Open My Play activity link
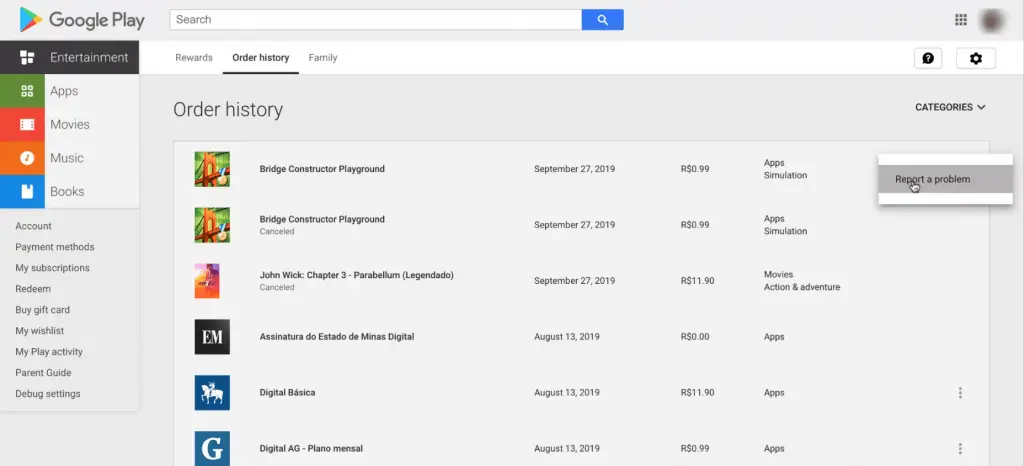This screenshot has height=466, width=1024. pyautogui.click(x=49, y=352)
